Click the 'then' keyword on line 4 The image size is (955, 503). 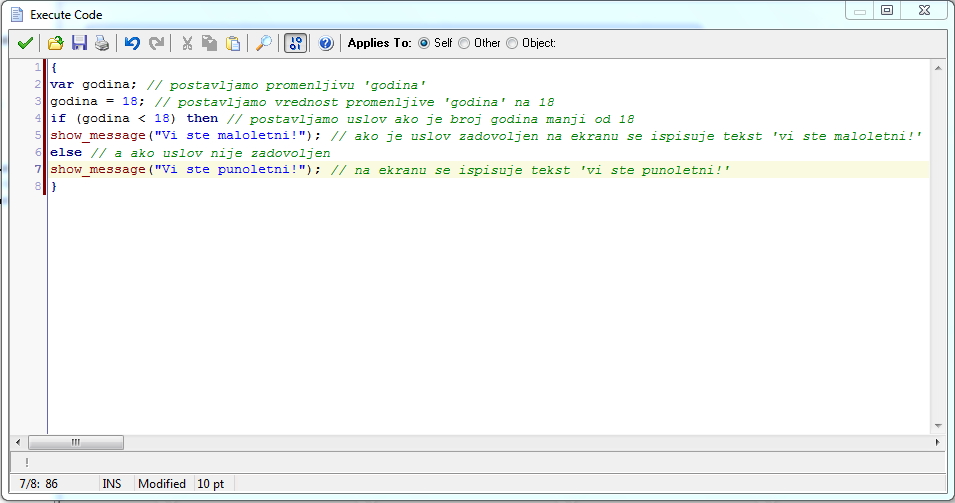point(202,118)
